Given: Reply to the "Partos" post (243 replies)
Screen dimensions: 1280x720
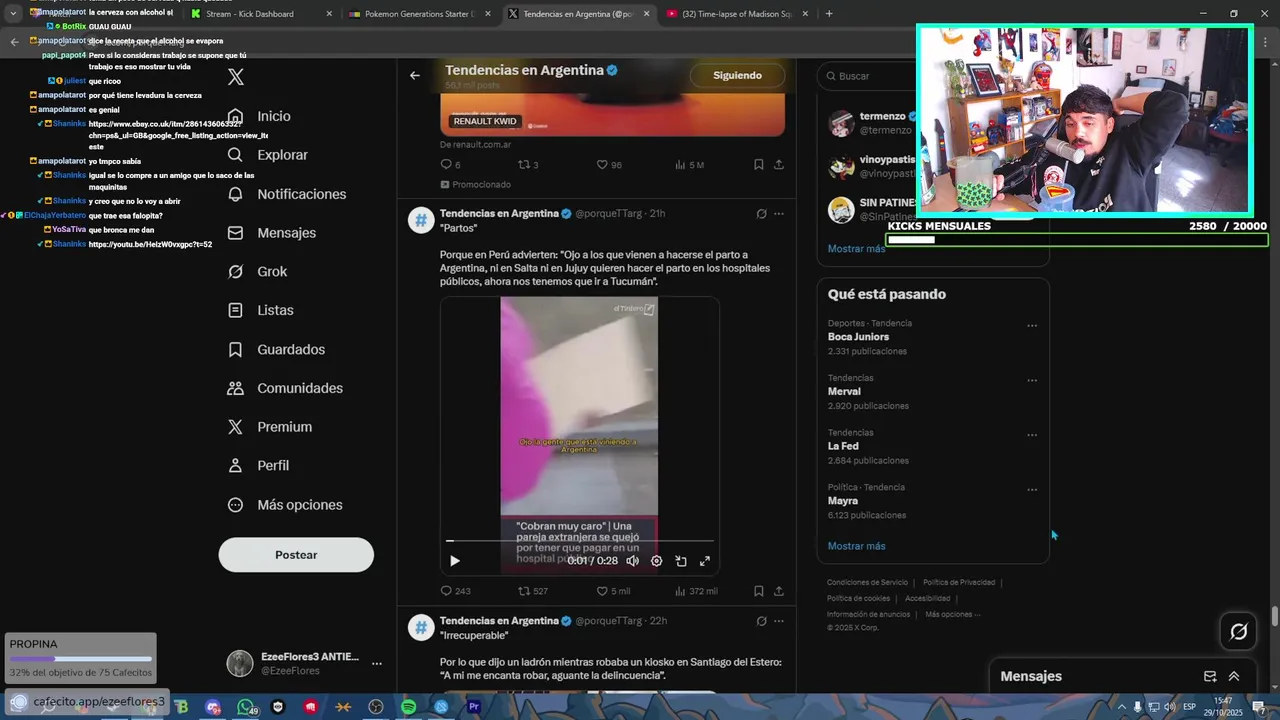Looking at the screenshot, I should point(456,591).
